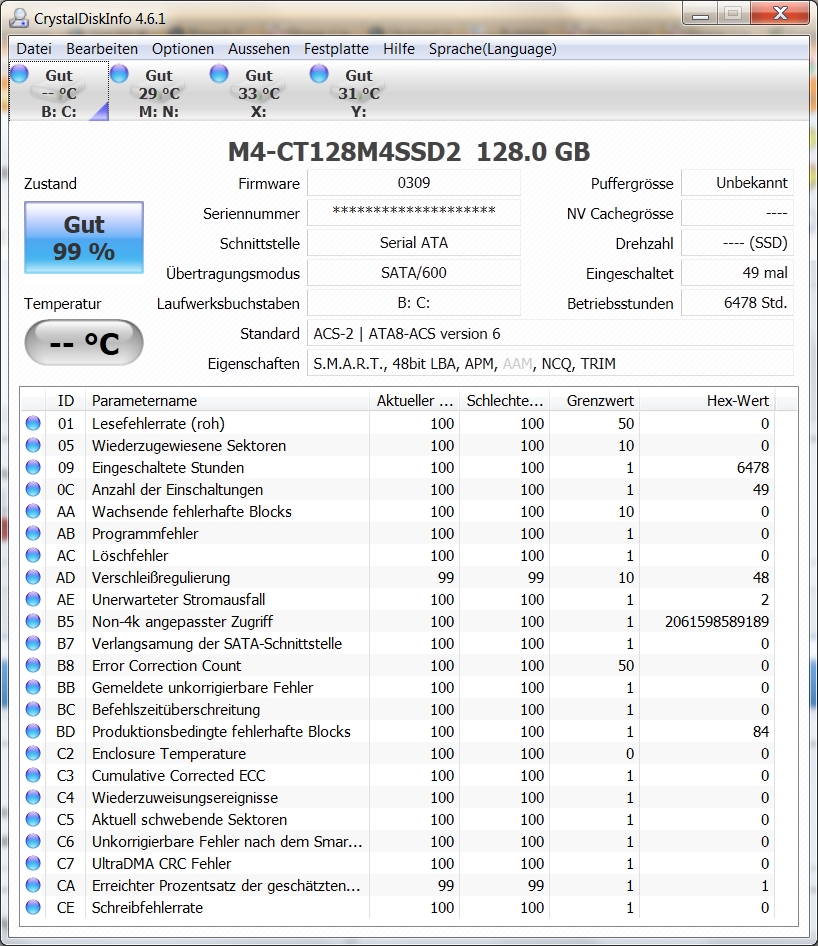Viewport: 818px width, 946px height.
Task: Click the status icon of Eingeschaltete Stunden
Action: point(33,467)
